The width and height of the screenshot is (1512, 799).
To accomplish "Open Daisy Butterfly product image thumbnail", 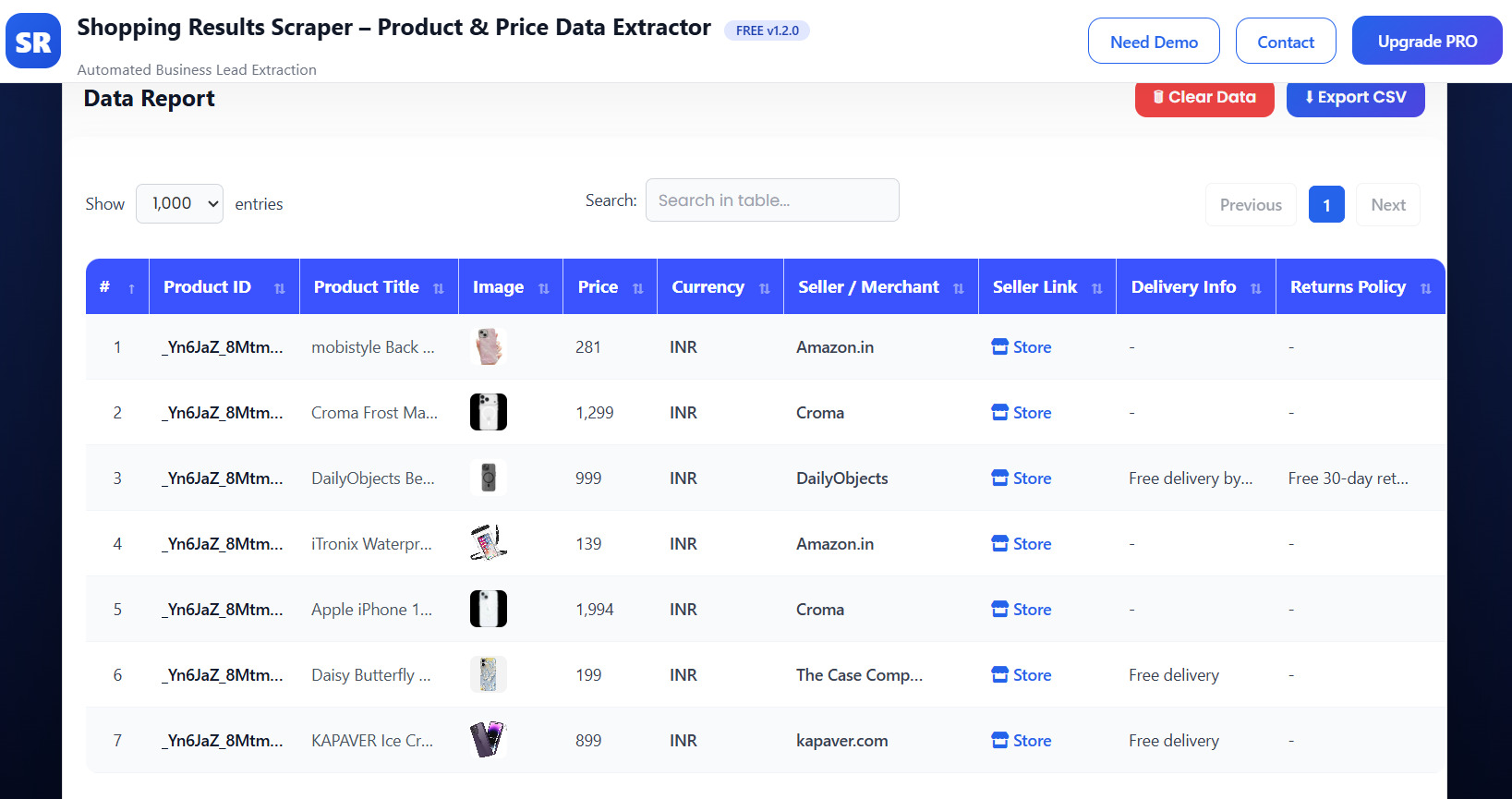I will pyautogui.click(x=489, y=674).
